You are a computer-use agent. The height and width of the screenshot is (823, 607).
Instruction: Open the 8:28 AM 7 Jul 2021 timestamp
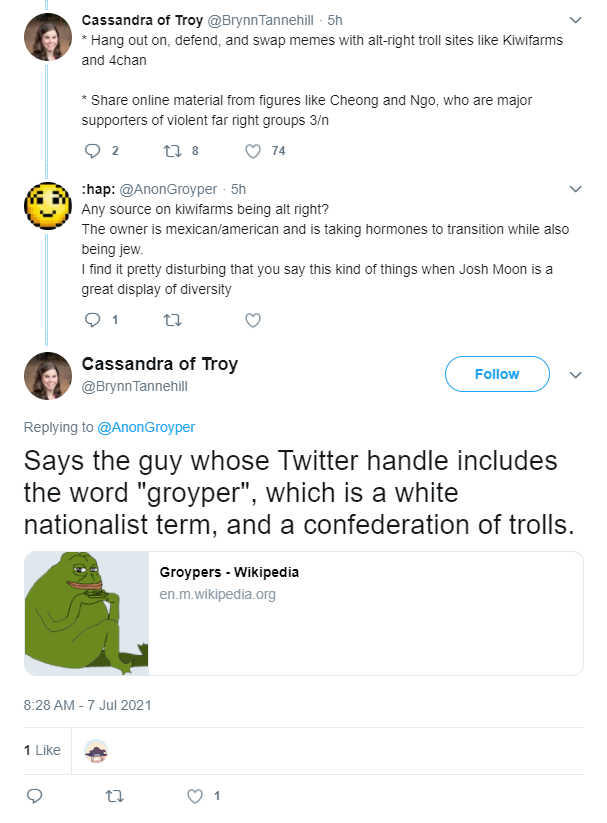[87, 704]
